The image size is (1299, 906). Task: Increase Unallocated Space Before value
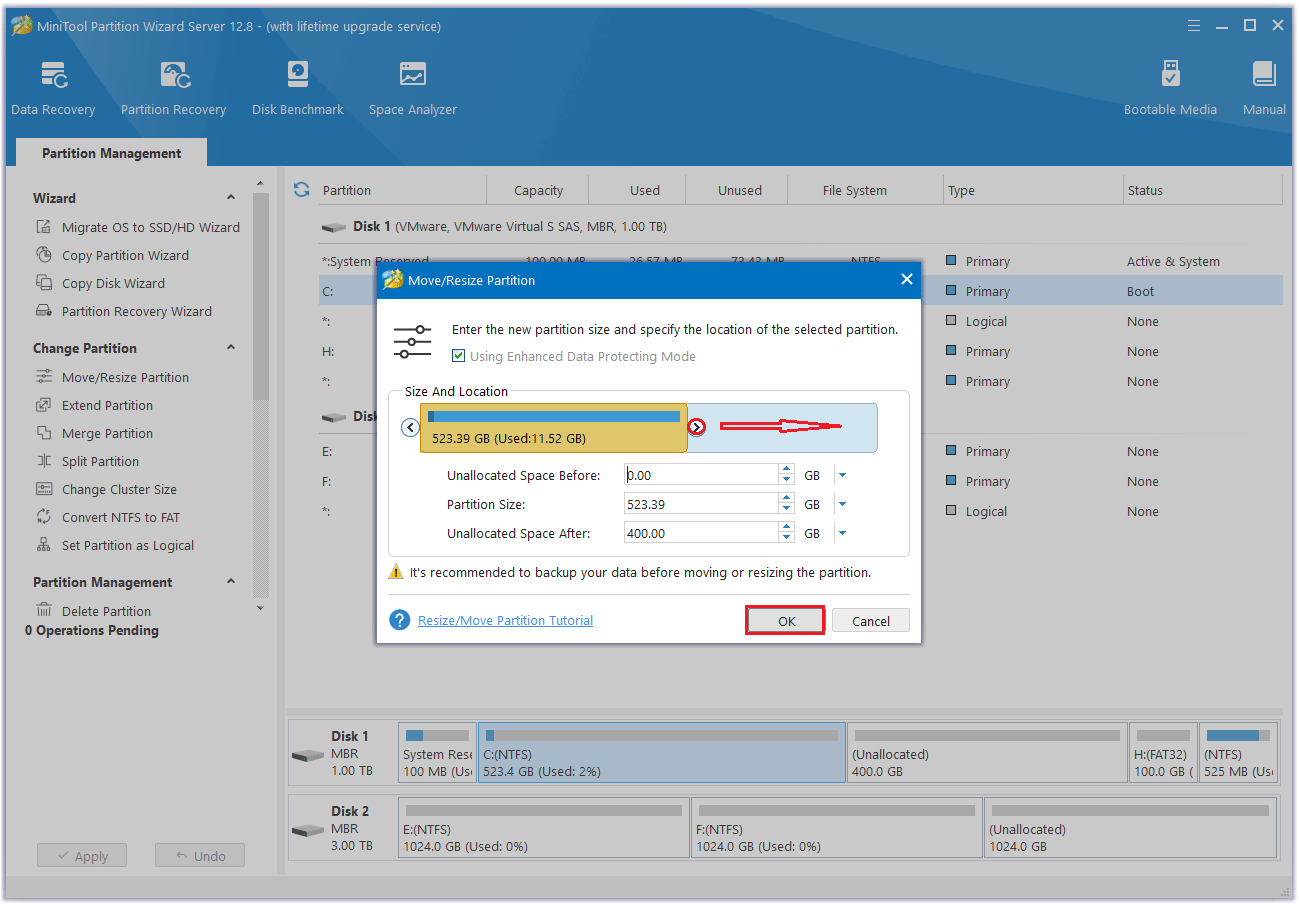point(787,470)
